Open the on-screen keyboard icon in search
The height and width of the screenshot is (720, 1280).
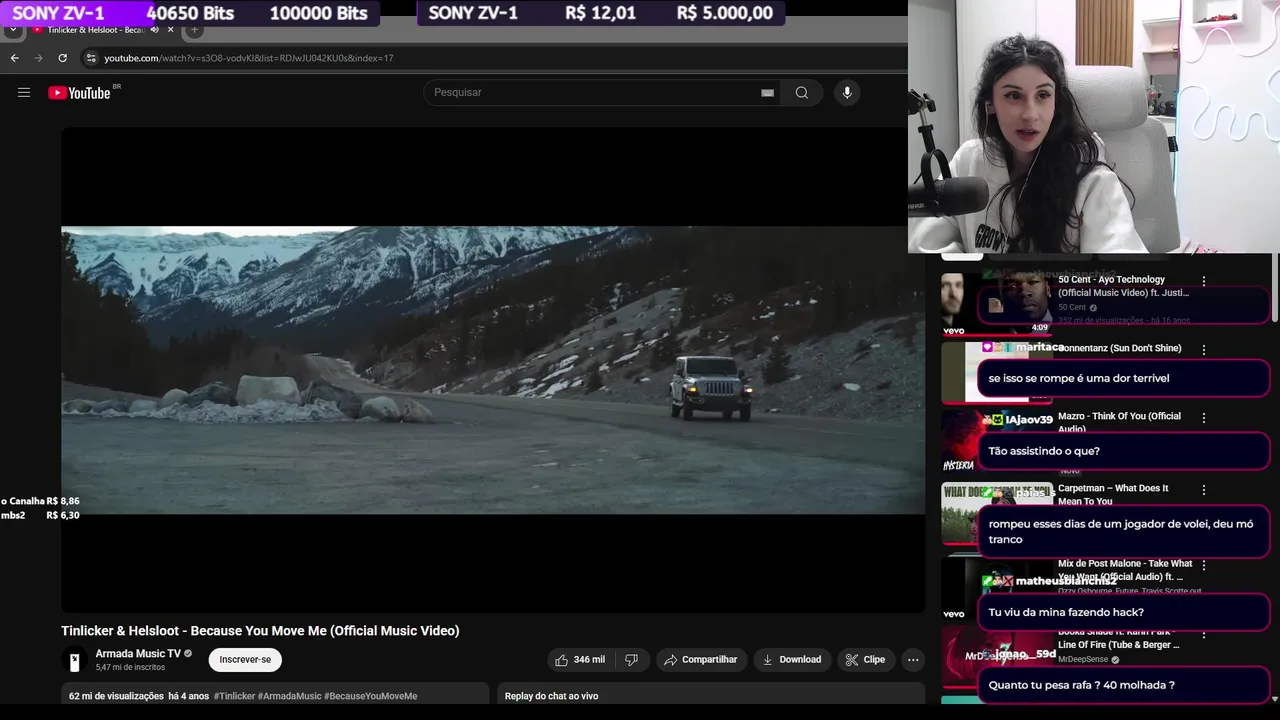click(767, 93)
